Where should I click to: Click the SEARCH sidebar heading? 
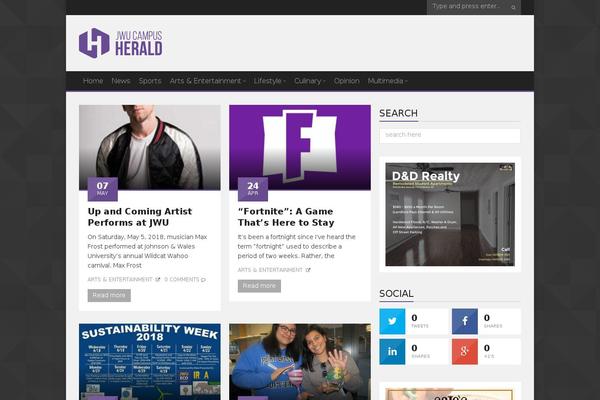click(398, 113)
